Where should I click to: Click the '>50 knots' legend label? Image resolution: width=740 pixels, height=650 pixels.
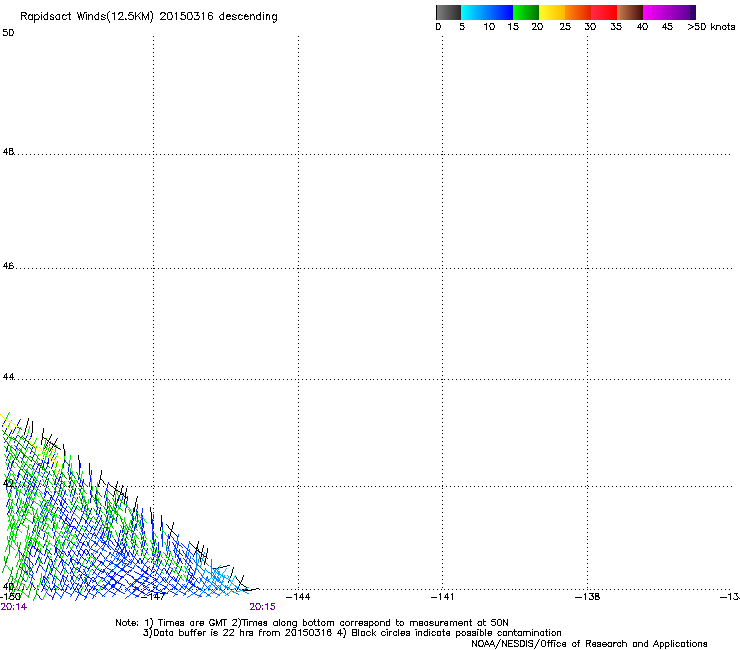(x=711, y=27)
